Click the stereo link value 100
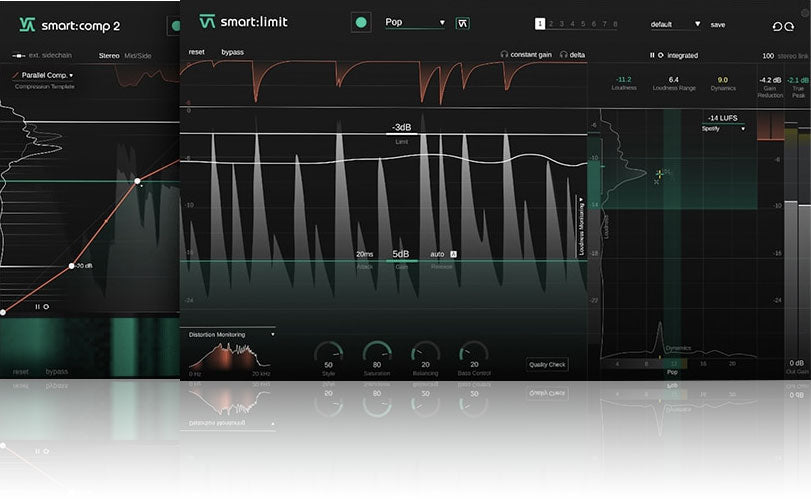The image size is (811, 500). click(x=768, y=56)
